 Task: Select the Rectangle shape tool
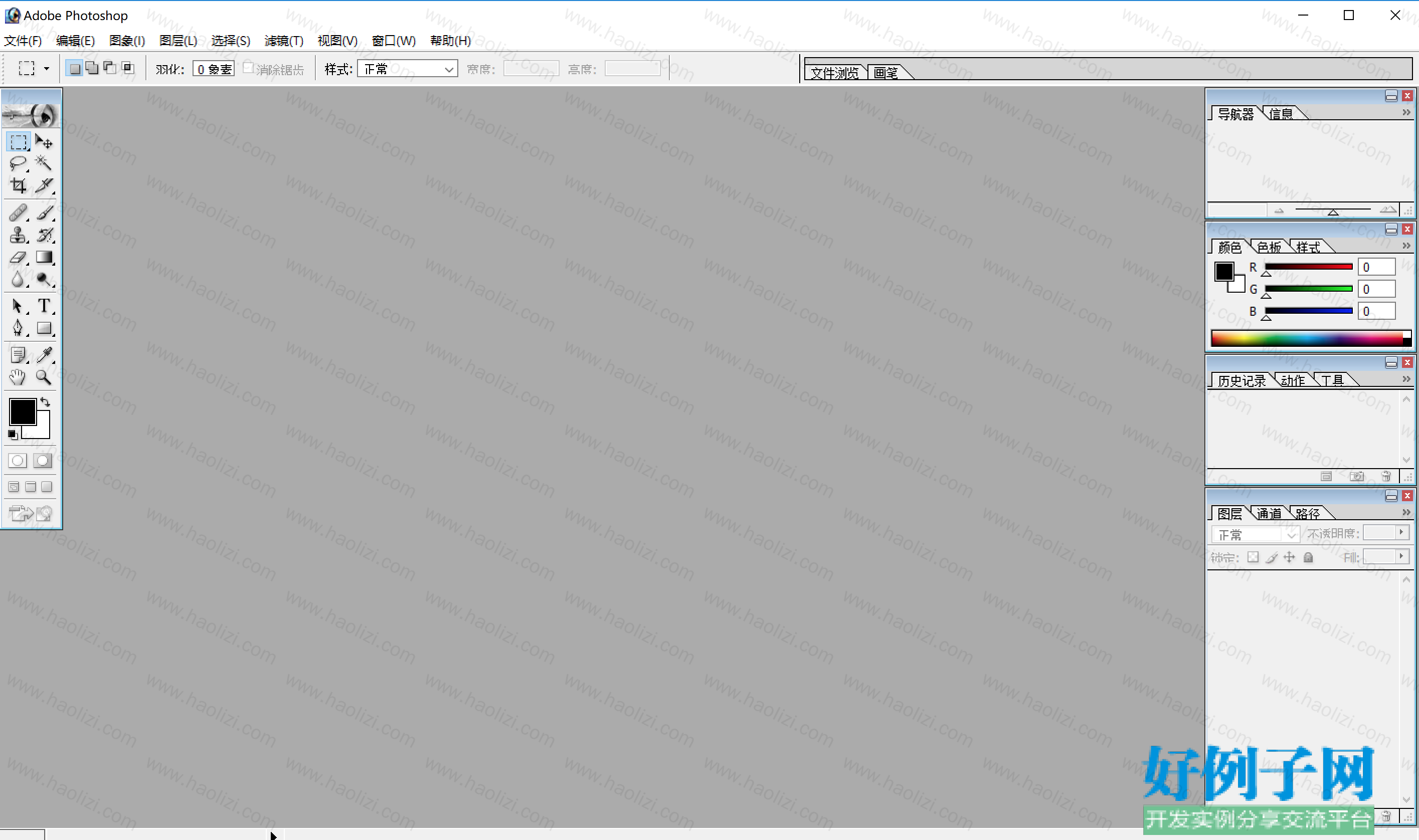click(44, 328)
